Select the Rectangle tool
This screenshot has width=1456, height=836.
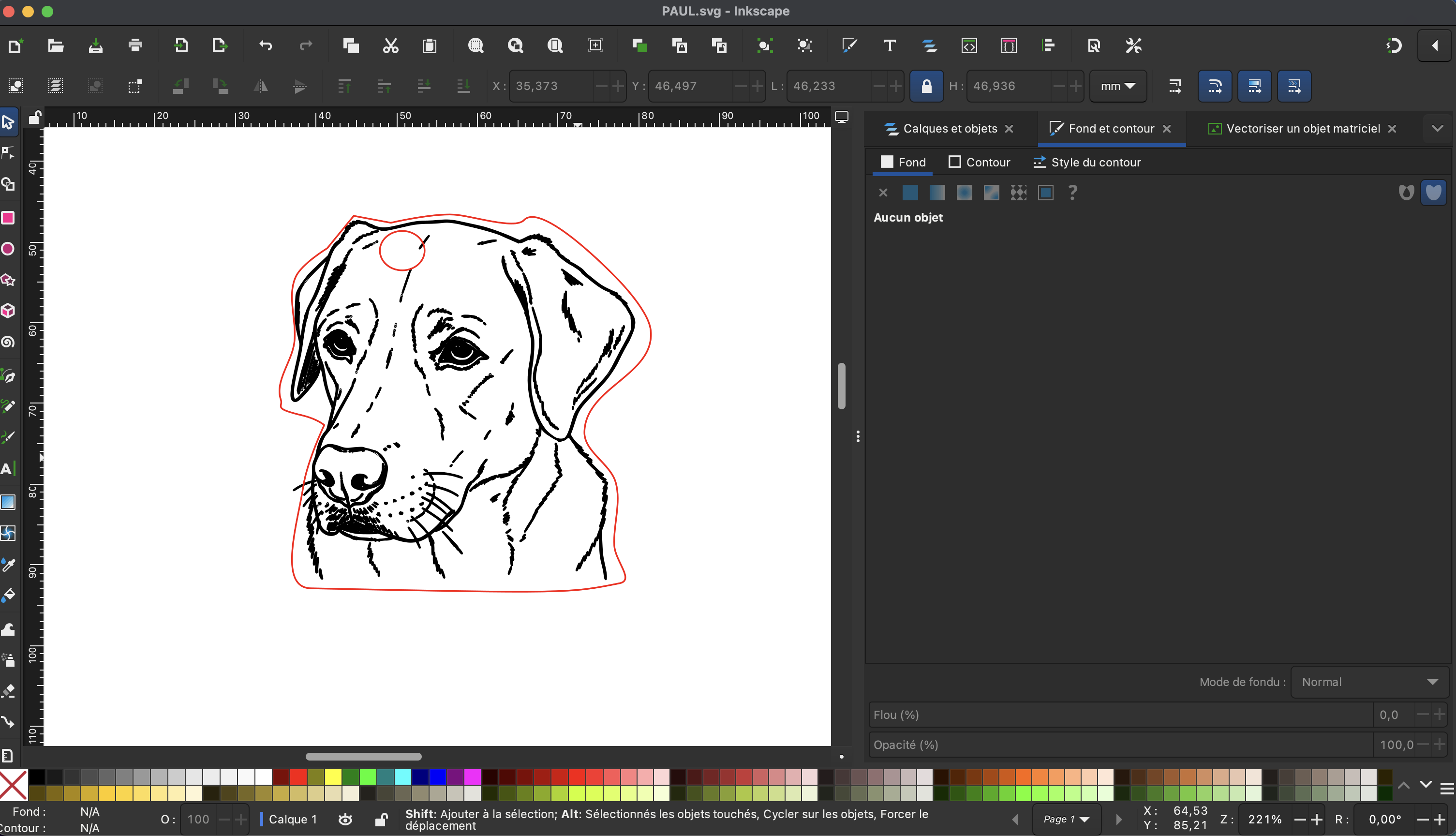pos(8,218)
